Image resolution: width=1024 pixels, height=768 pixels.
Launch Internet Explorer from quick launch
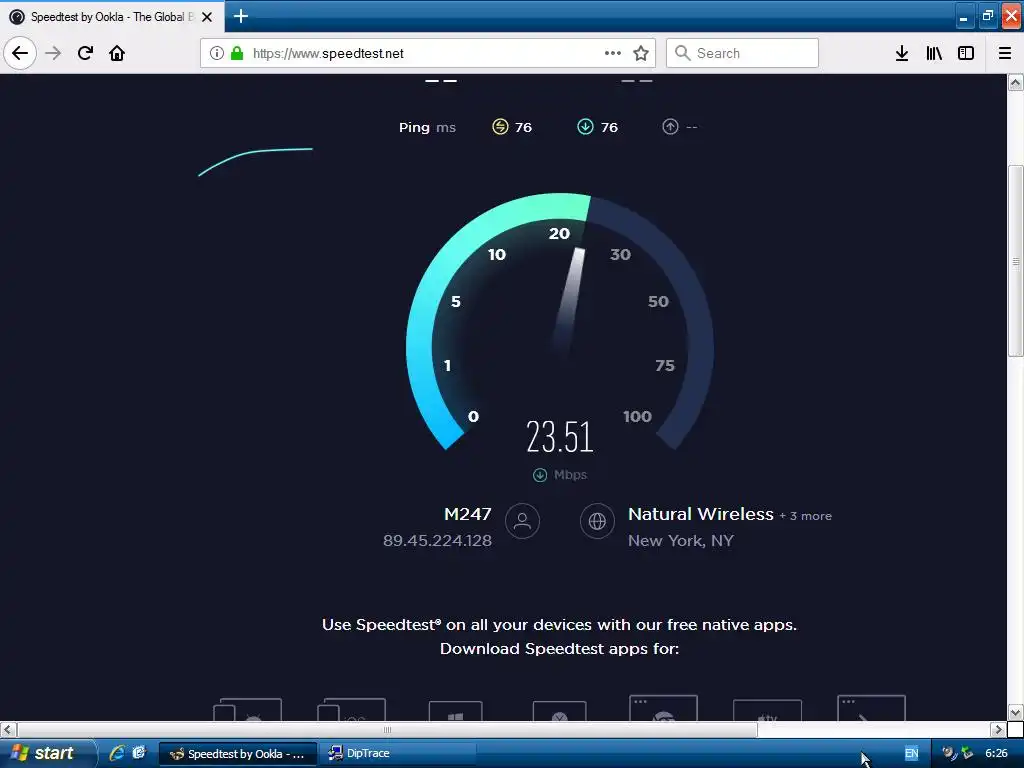[117, 753]
